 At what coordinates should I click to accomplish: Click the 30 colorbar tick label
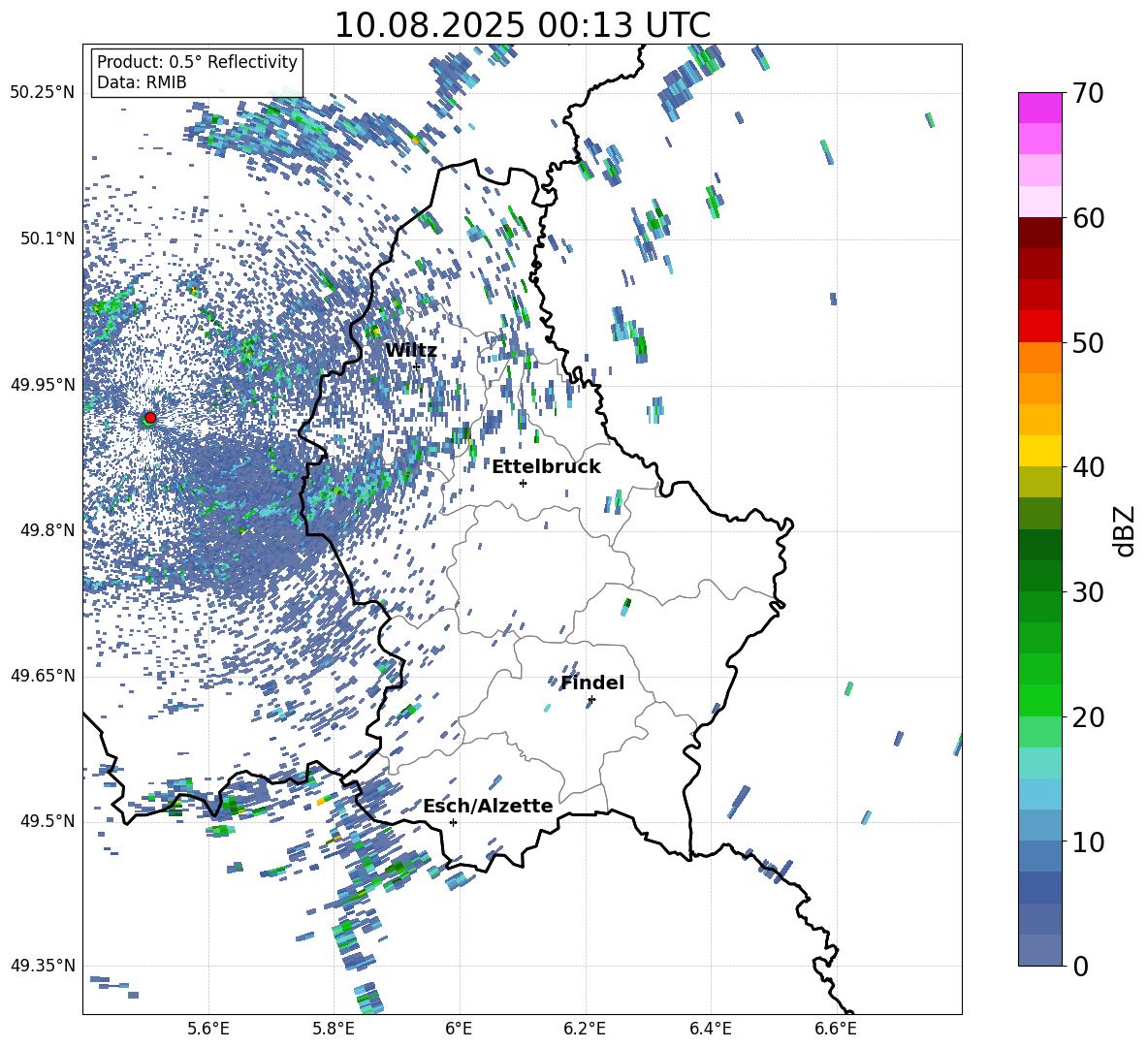click(1089, 592)
